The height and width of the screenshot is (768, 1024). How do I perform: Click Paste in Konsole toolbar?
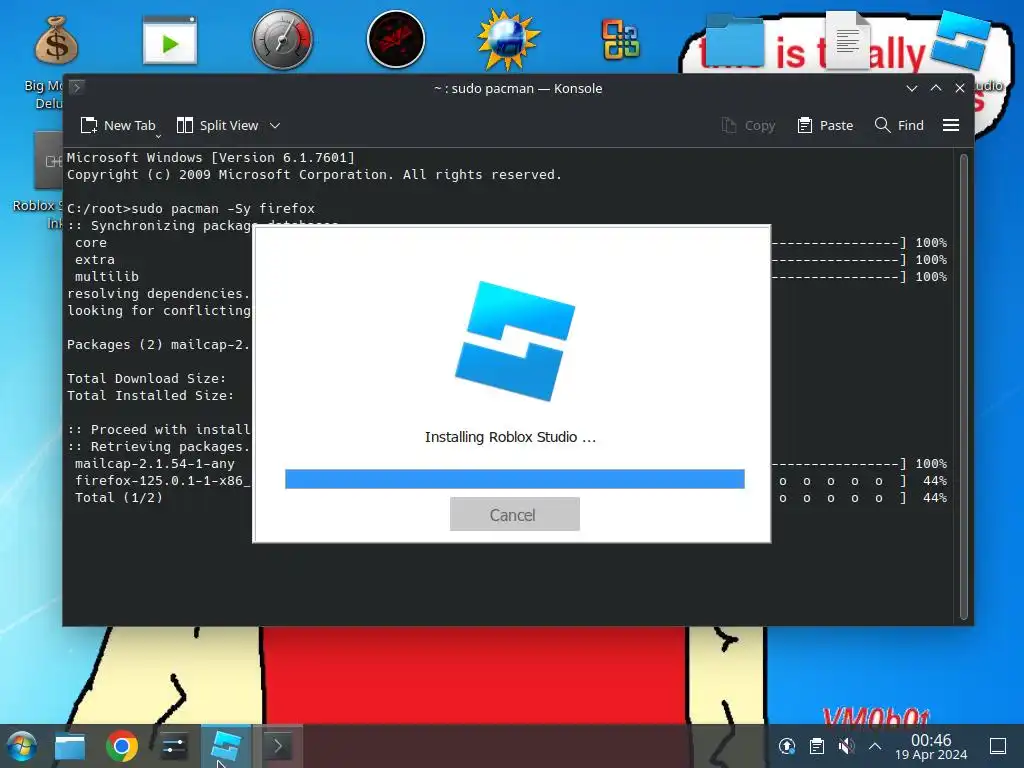(x=825, y=125)
